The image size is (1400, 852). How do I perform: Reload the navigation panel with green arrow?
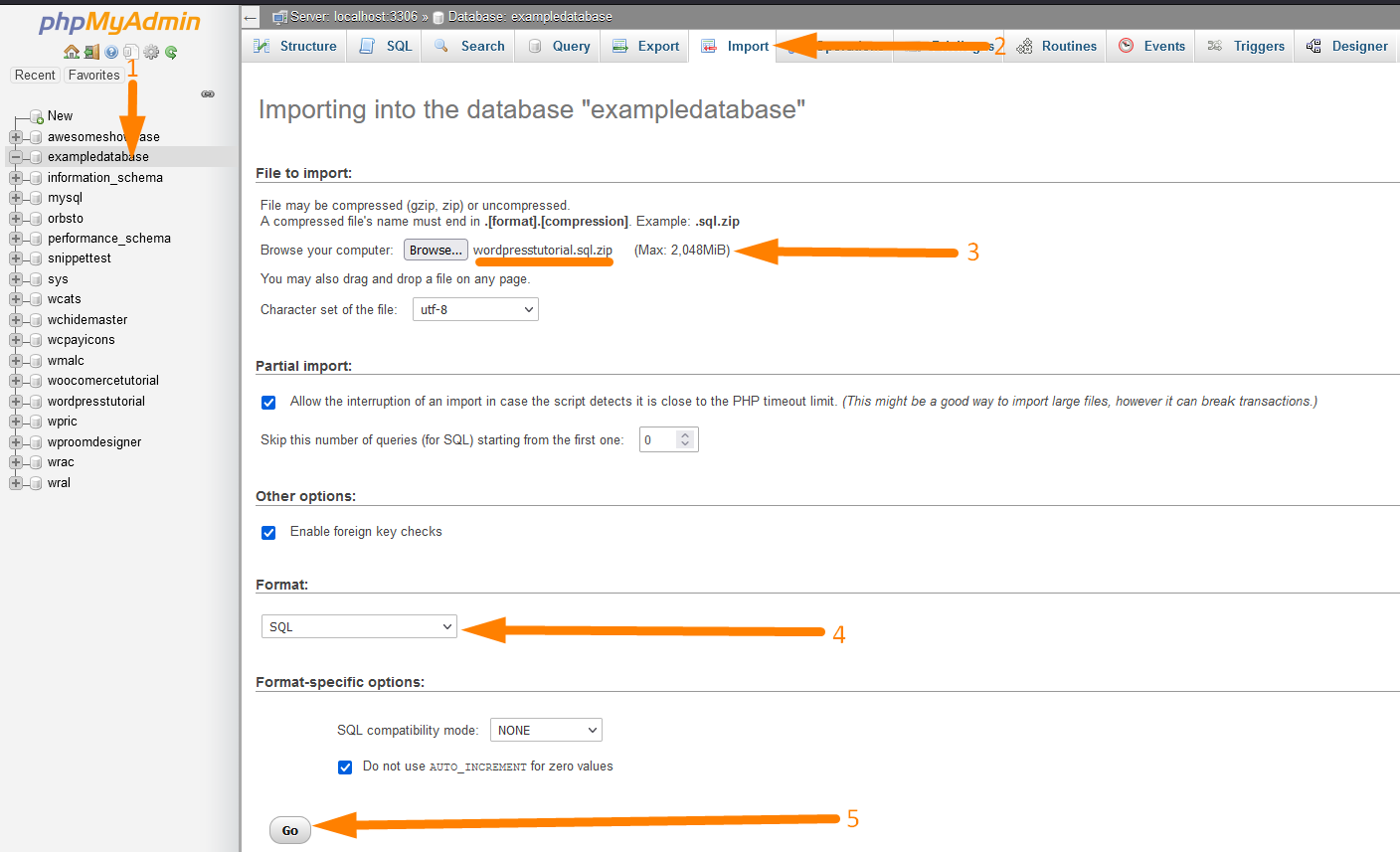point(171,52)
